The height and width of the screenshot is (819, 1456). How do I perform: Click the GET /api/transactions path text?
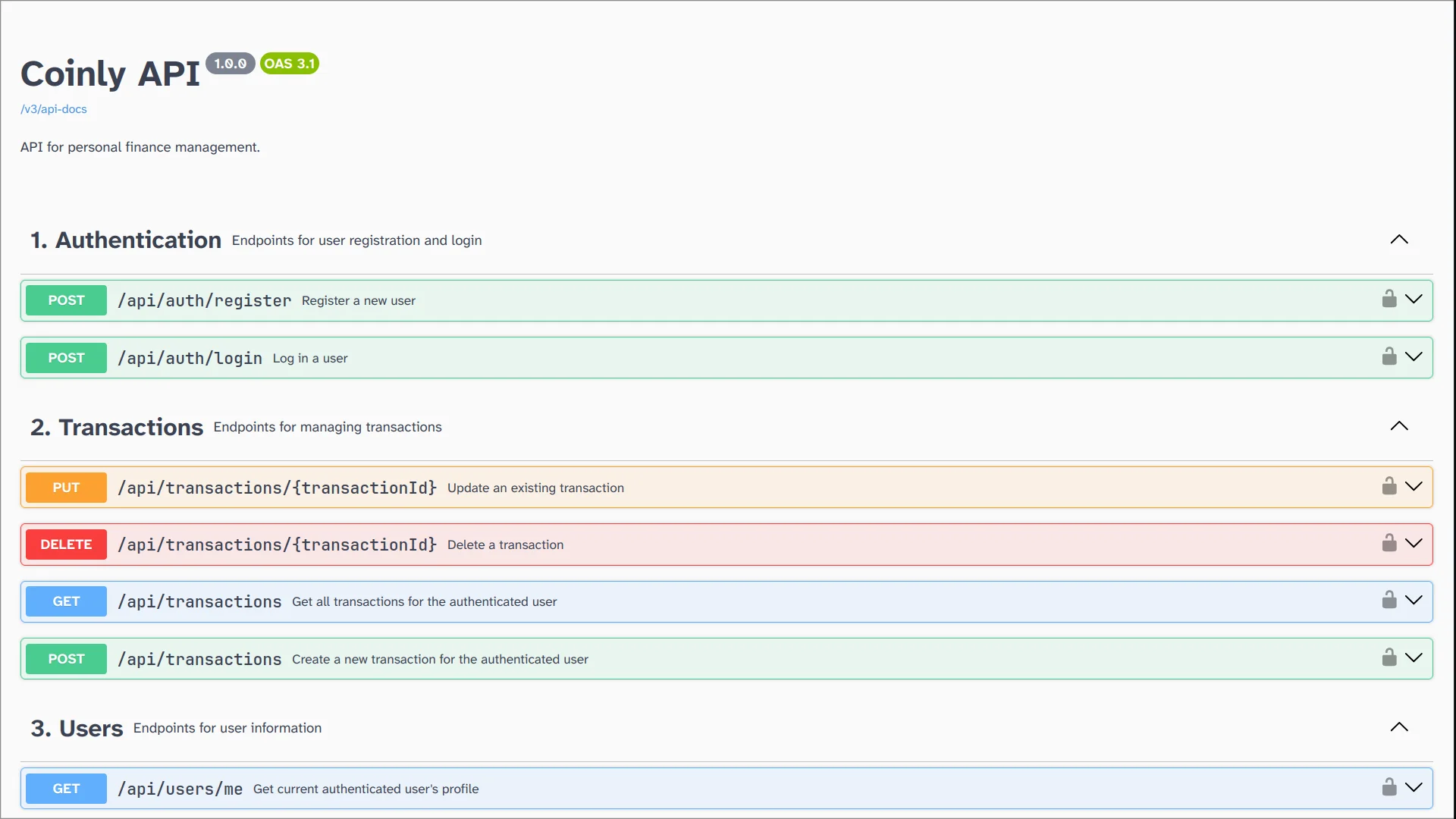pyautogui.click(x=199, y=602)
